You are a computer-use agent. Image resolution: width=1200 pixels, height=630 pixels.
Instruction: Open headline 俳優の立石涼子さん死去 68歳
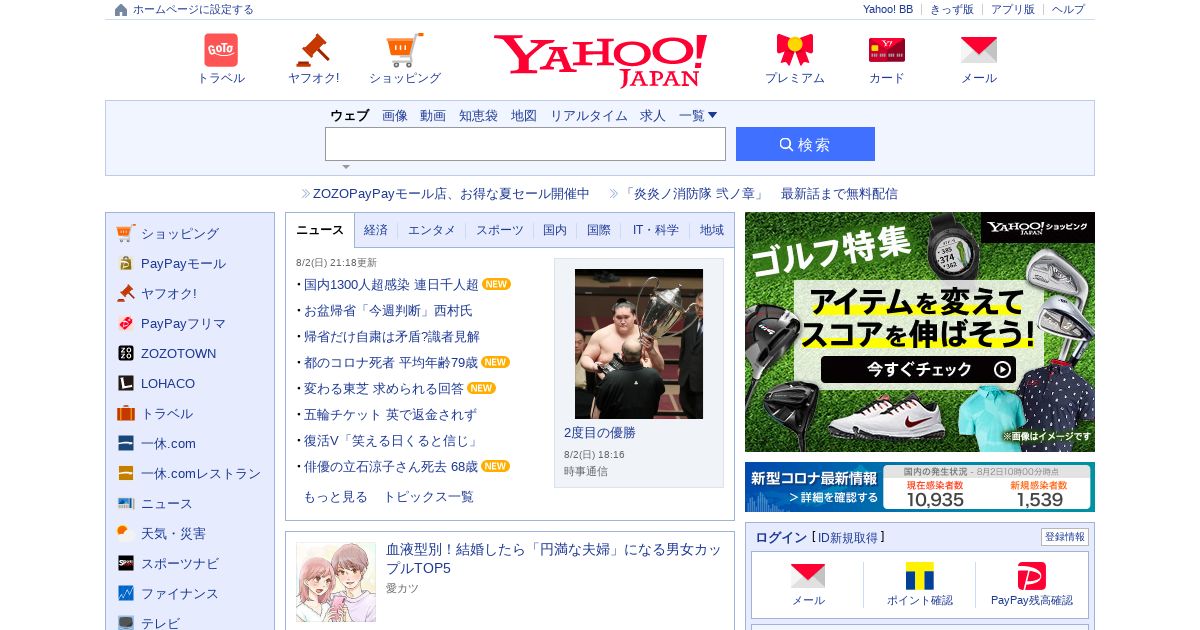[x=391, y=467]
